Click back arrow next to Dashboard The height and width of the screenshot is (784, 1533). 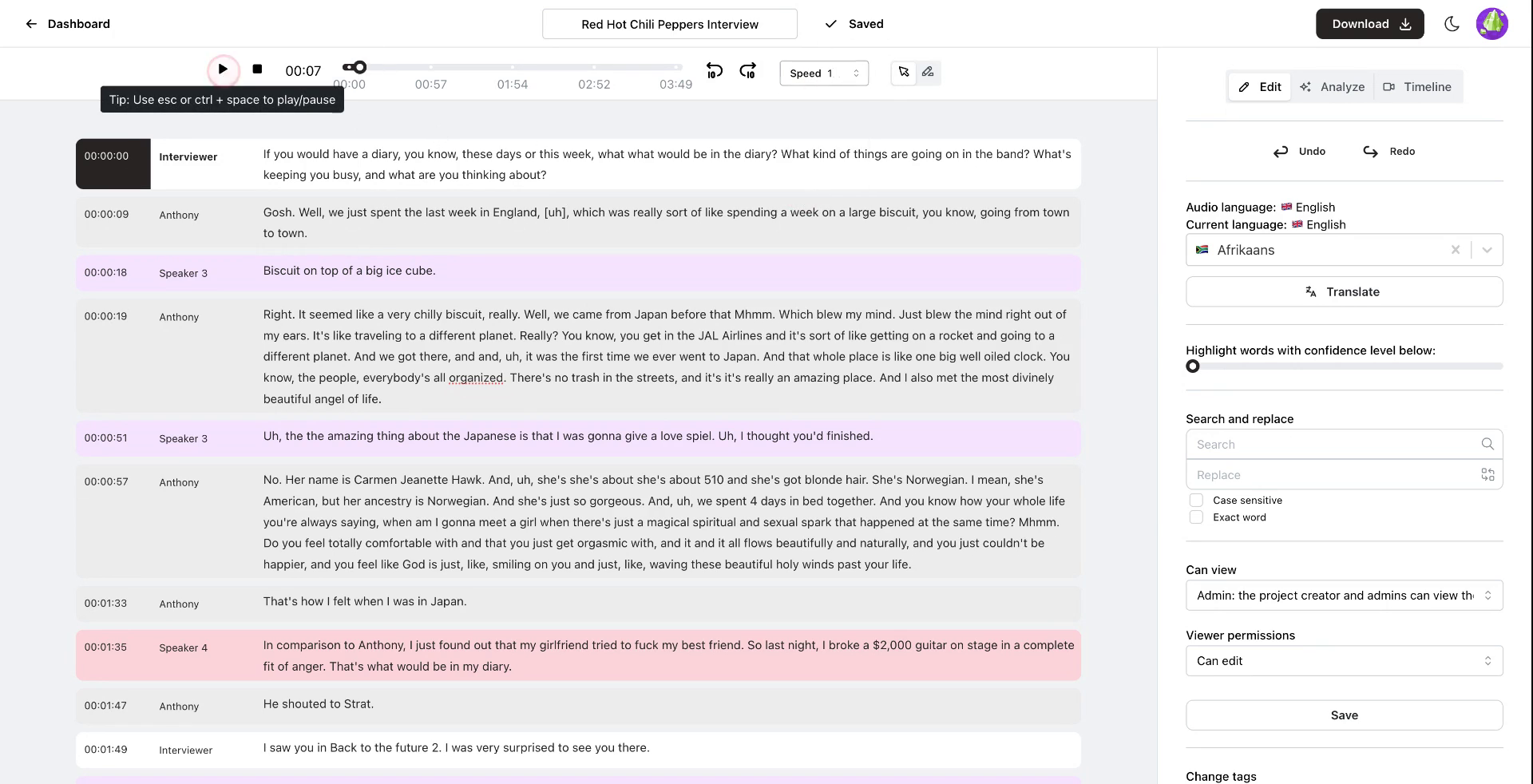pyautogui.click(x=31, y=24)
